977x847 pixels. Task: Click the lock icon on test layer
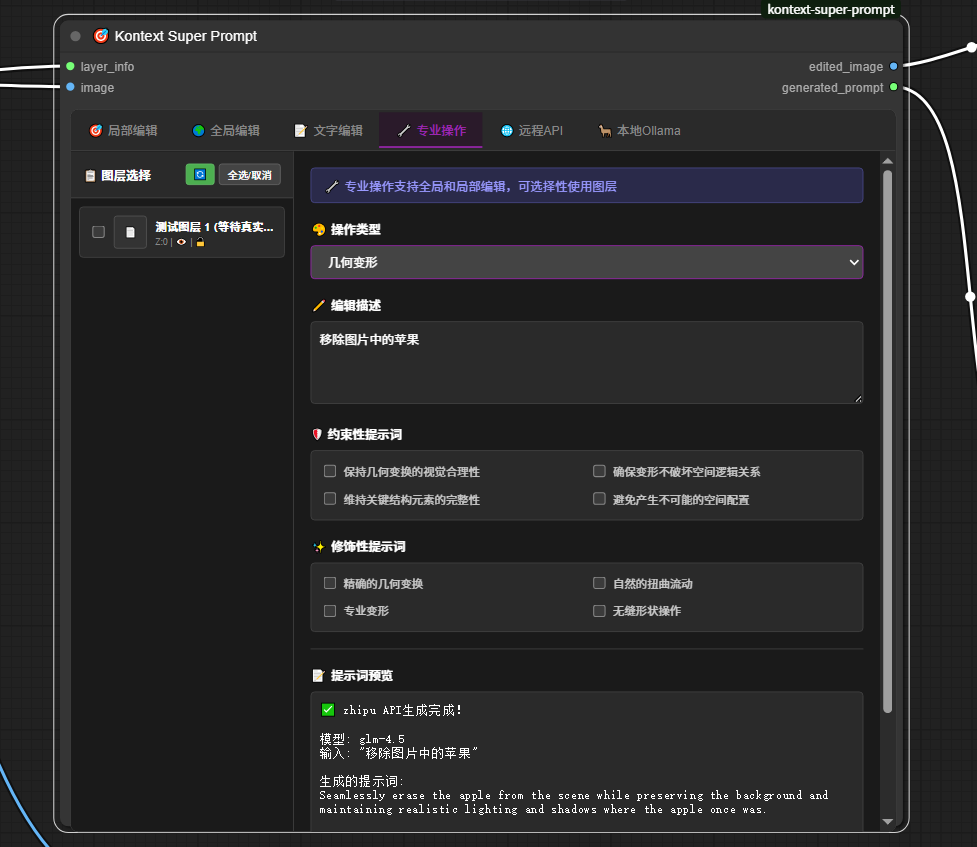click(200, 242)
